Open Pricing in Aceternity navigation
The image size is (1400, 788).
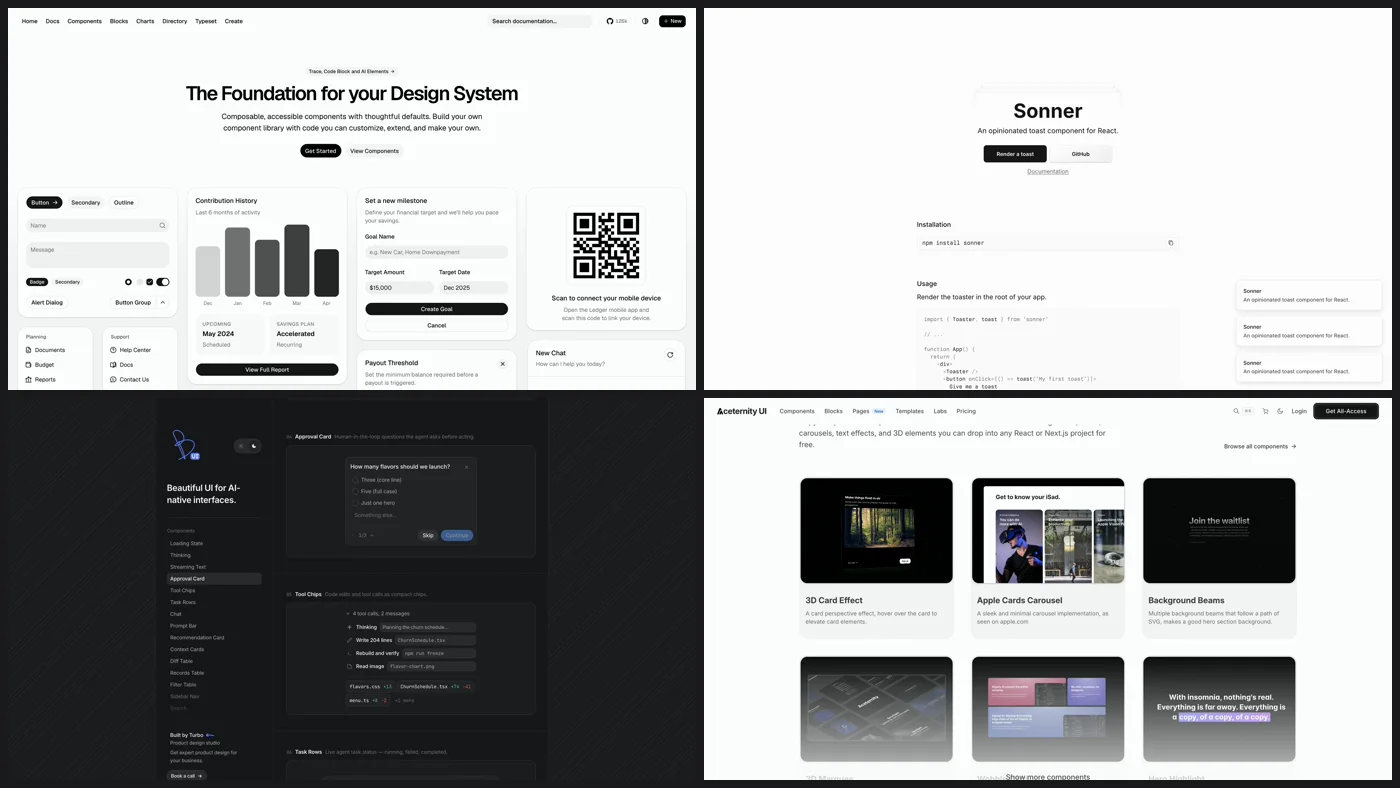click(x=966, y=411)
